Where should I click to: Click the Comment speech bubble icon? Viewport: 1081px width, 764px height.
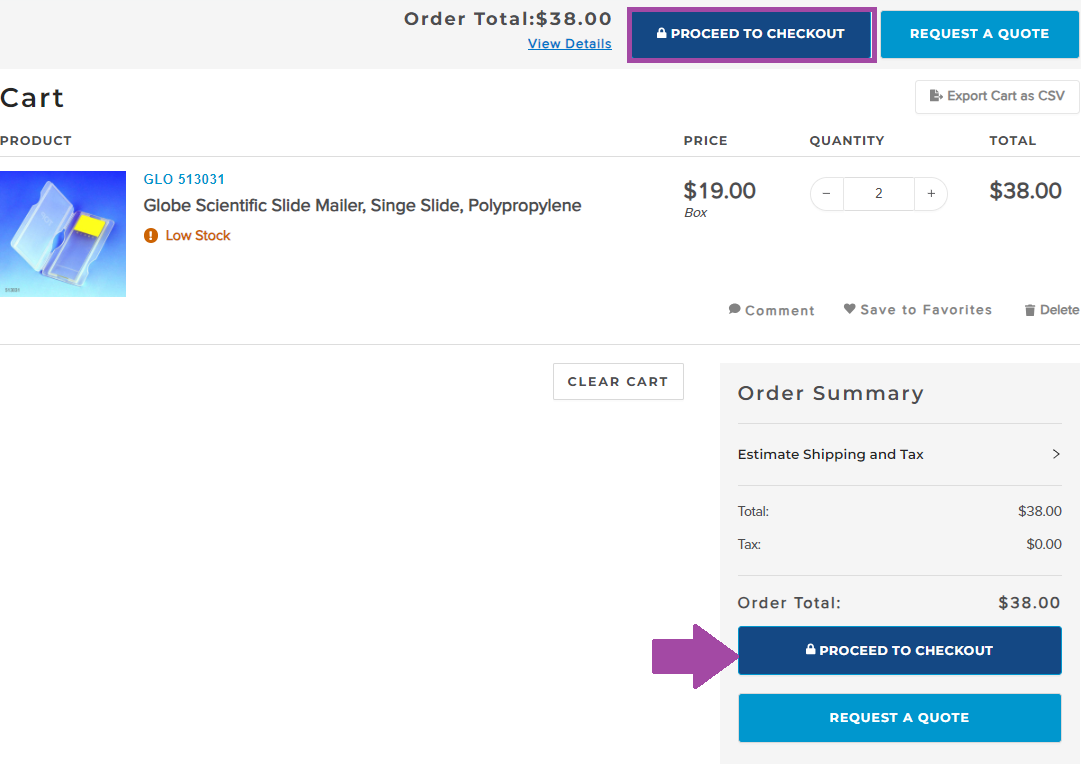click(735, 309)
